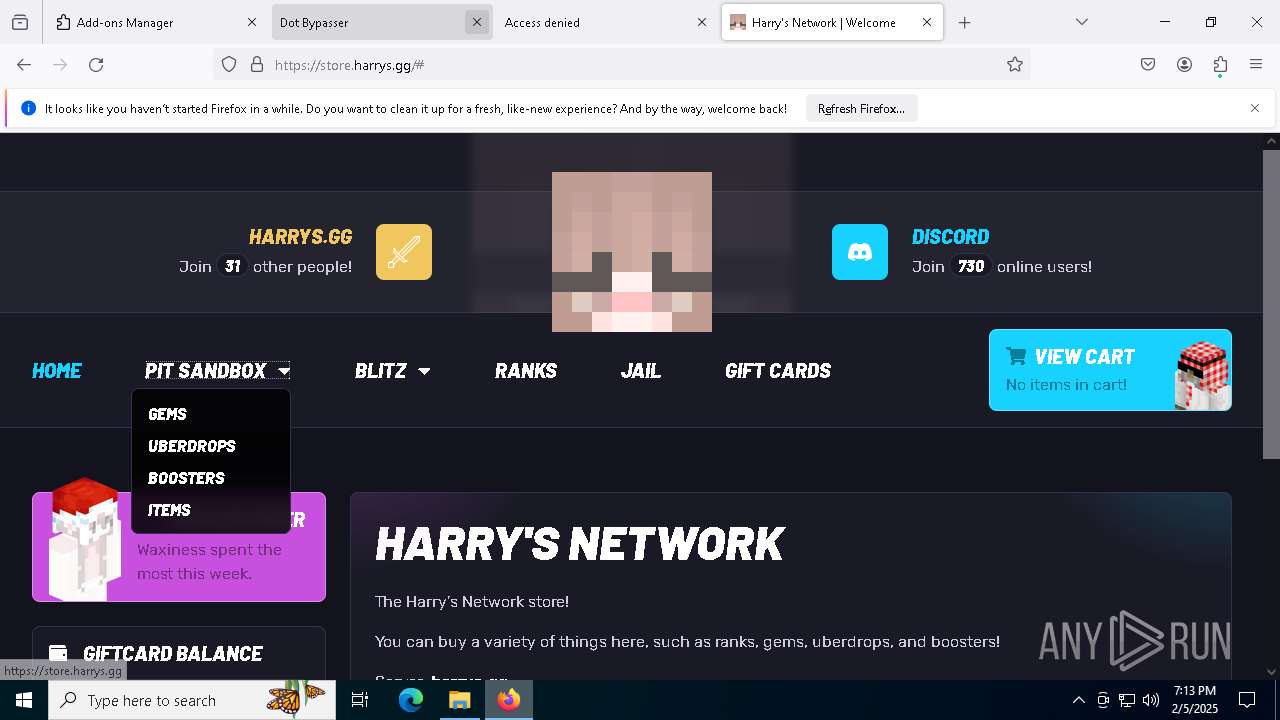Click the Harry's Network heading

[x=580, y=544]
